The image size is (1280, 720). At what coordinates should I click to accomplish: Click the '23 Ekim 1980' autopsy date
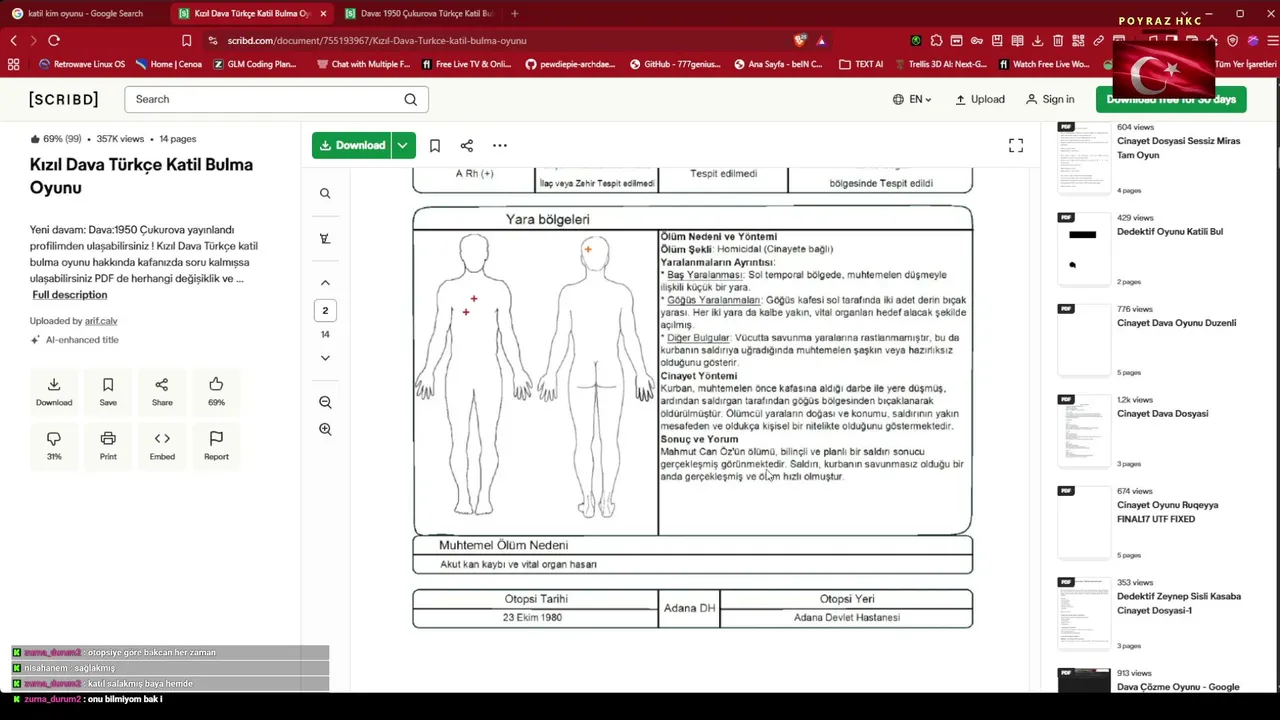(532, 617)
